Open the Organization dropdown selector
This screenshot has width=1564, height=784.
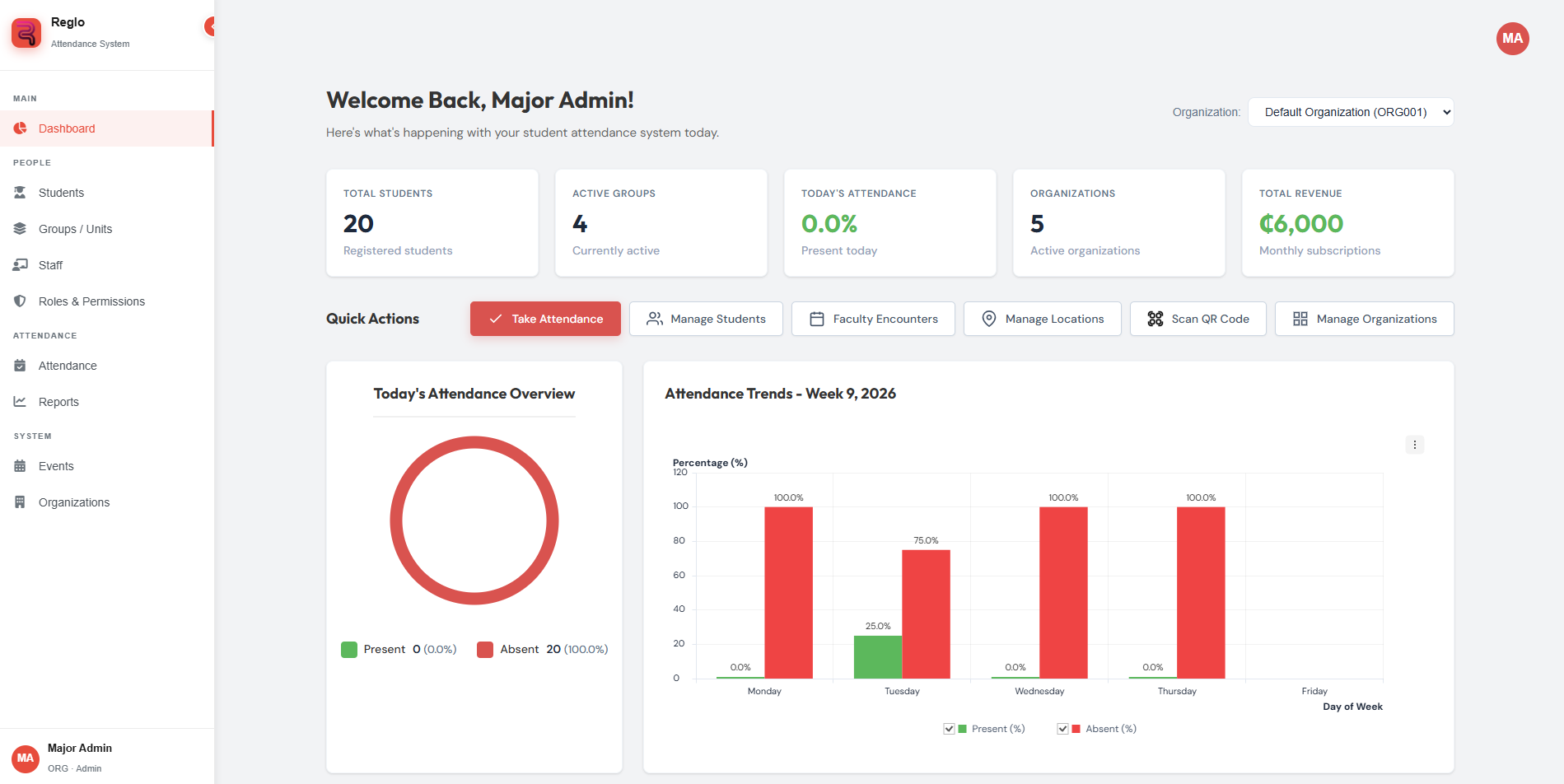tap(1351, 112)
